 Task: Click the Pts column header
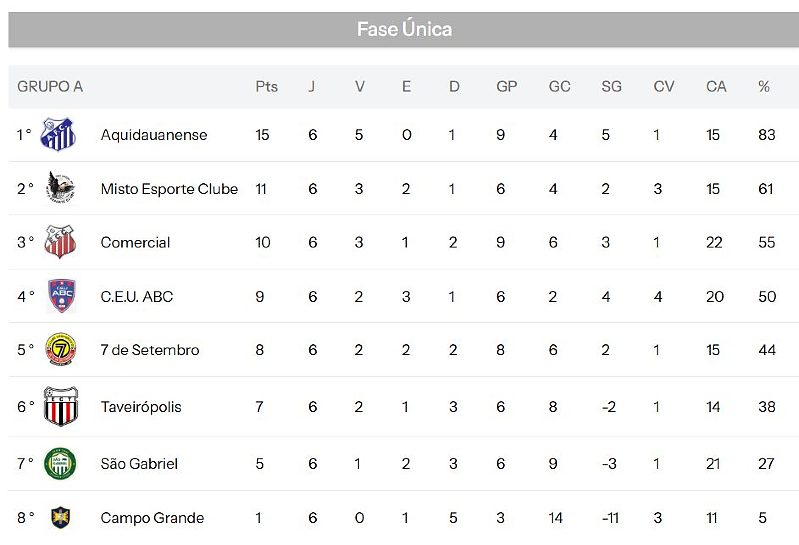(x=267, y=87)
